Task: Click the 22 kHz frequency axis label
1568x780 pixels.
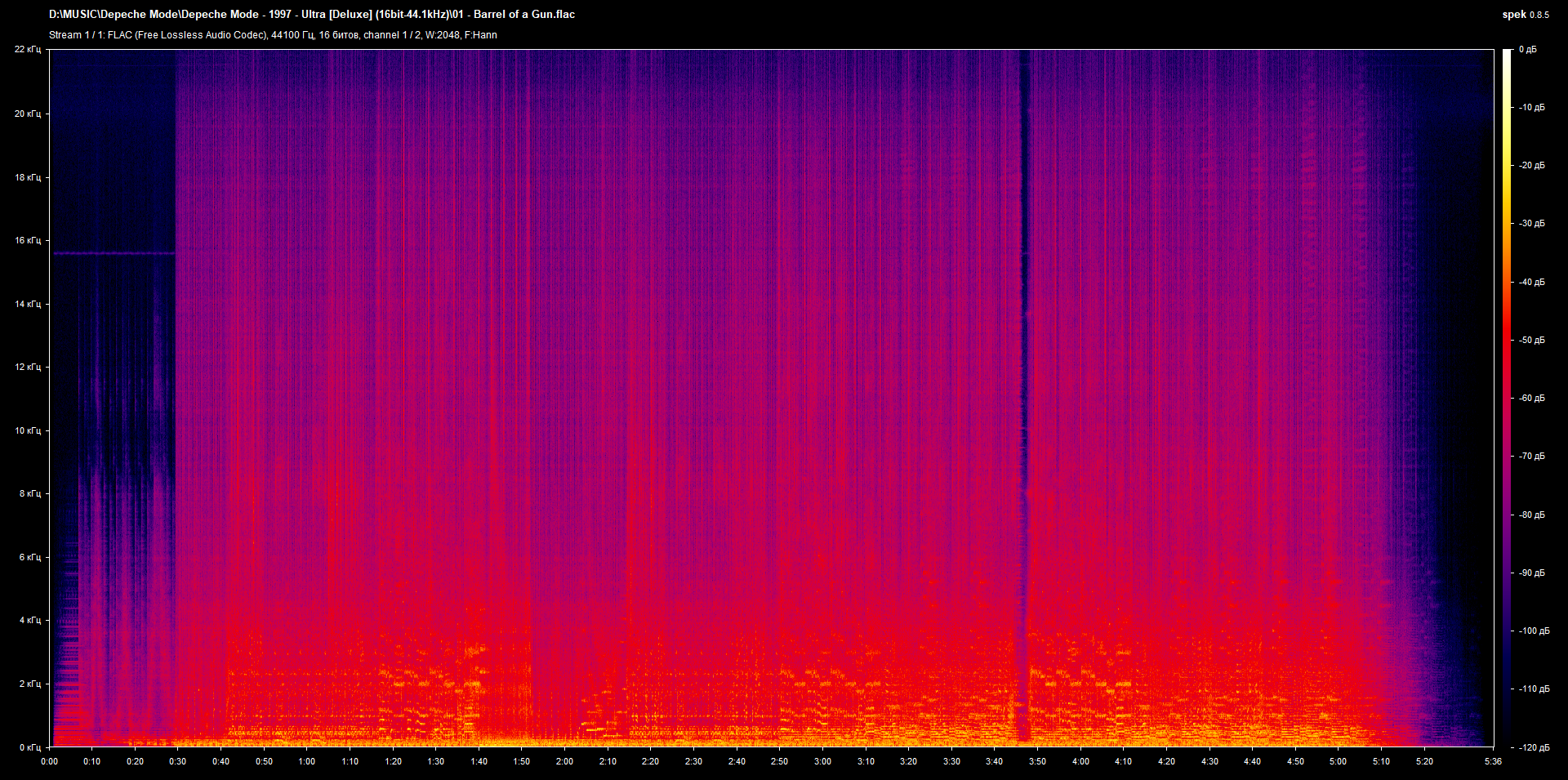Action: [28, 50]
